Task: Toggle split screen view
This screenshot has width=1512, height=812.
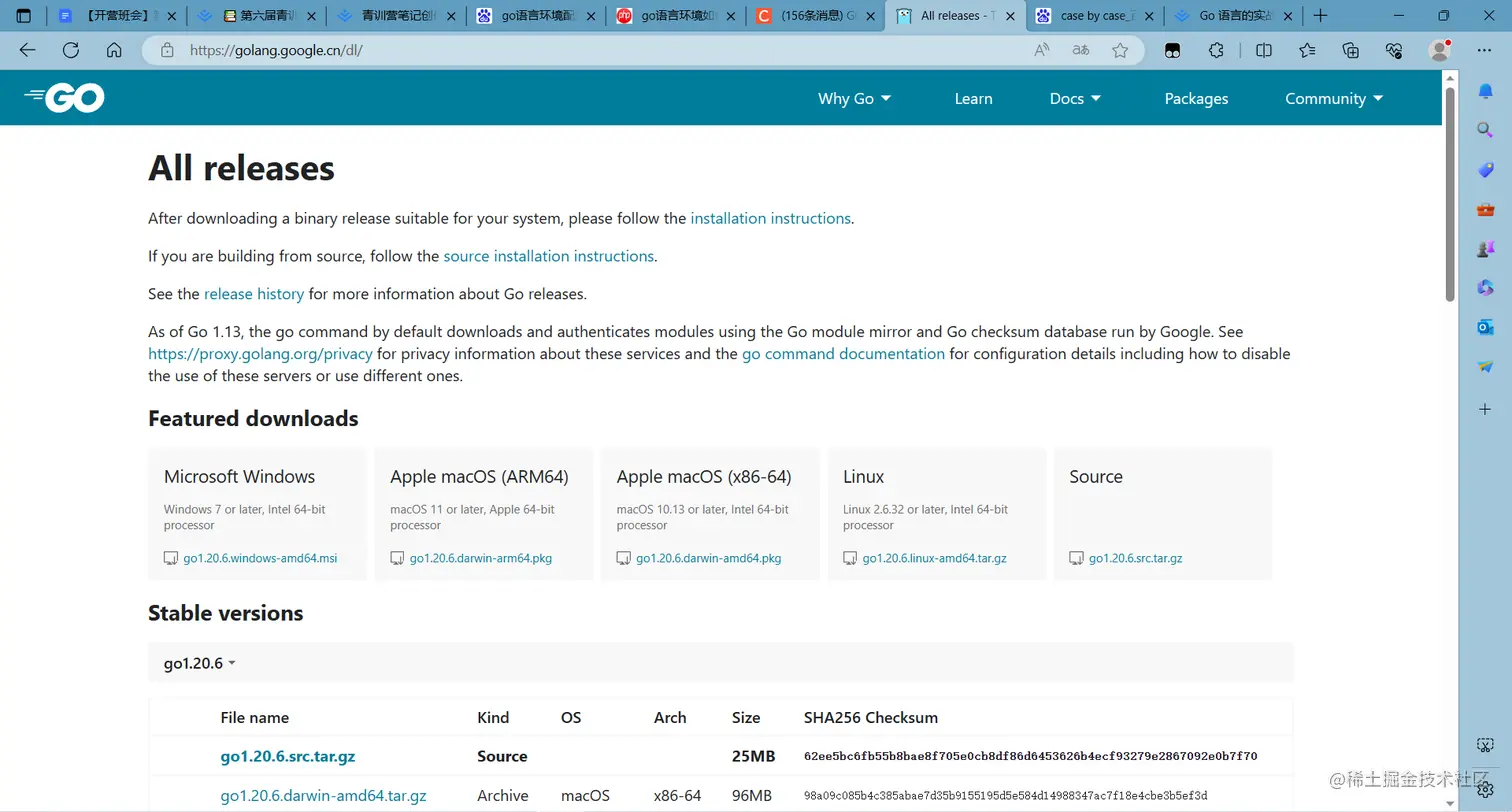Action: pyautogui.click(x=1264, y=50)
